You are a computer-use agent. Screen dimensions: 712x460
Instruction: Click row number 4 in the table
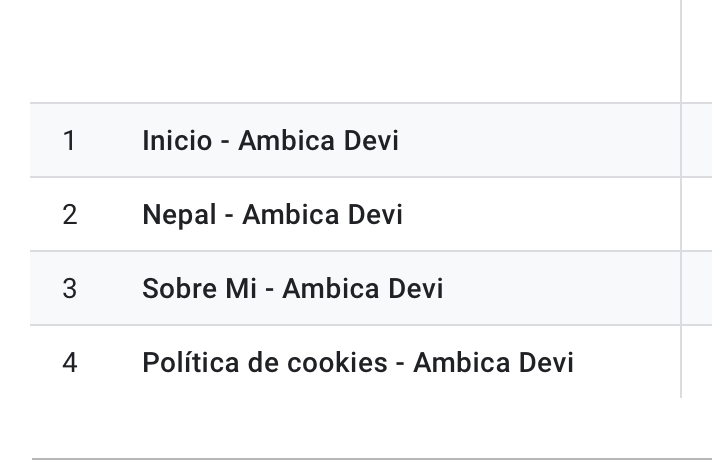tap(69, 362)
